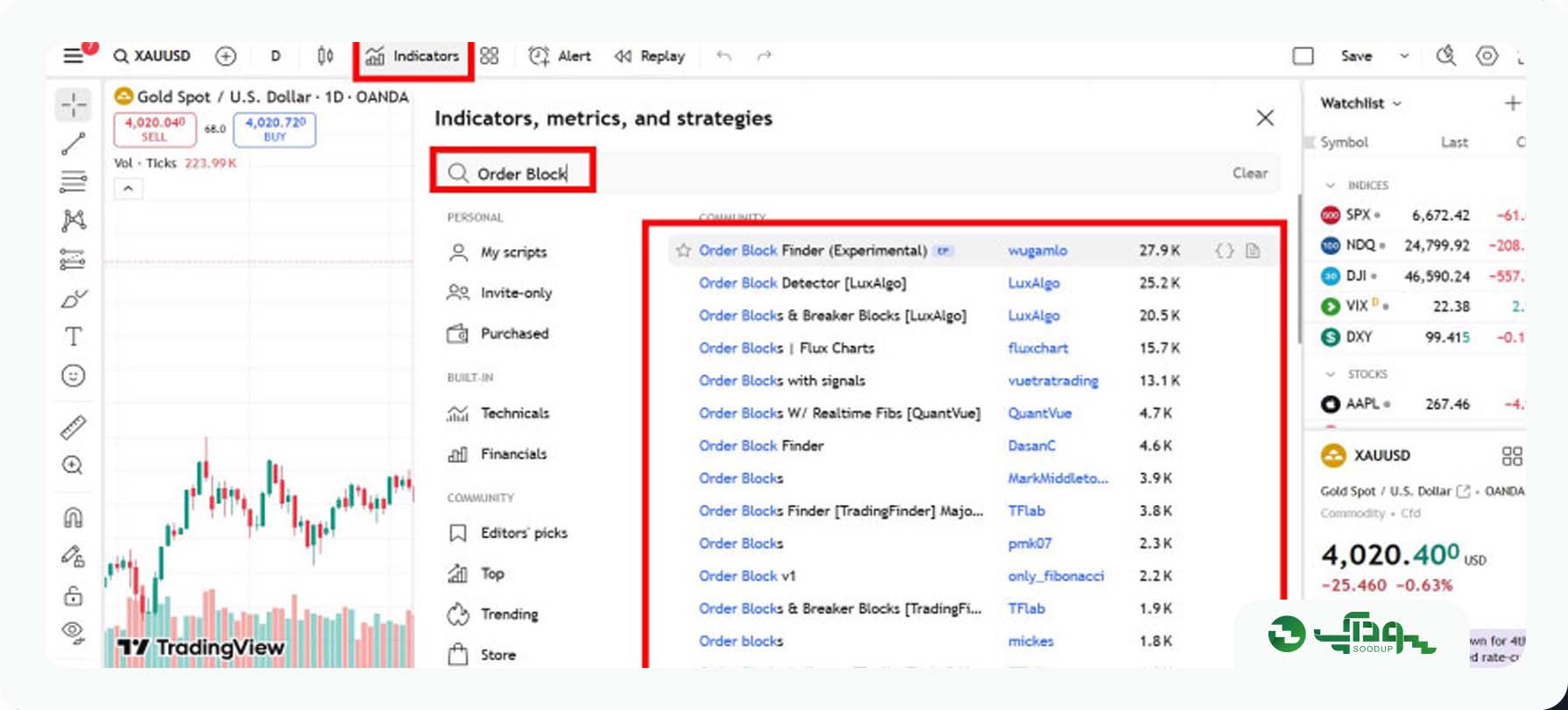Favorite Order Block Finder (Experimental) star
The width and height of the screenshot is (1568, 710).
click(683, 251)
